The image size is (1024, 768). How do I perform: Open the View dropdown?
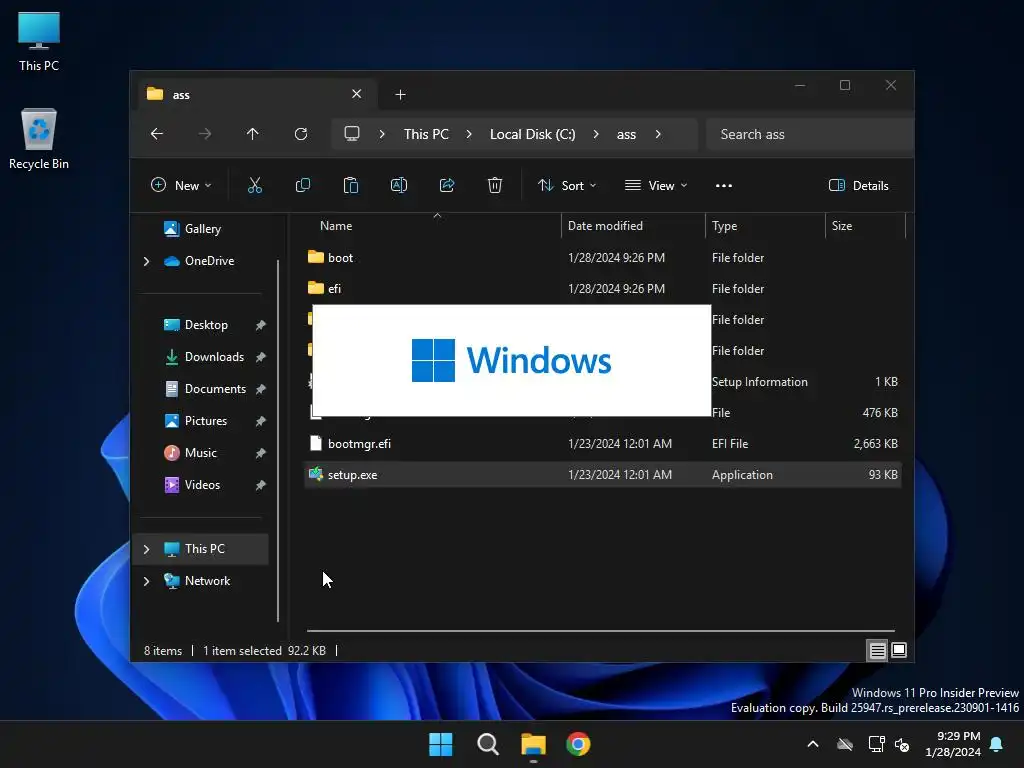(x=656, y=185)
